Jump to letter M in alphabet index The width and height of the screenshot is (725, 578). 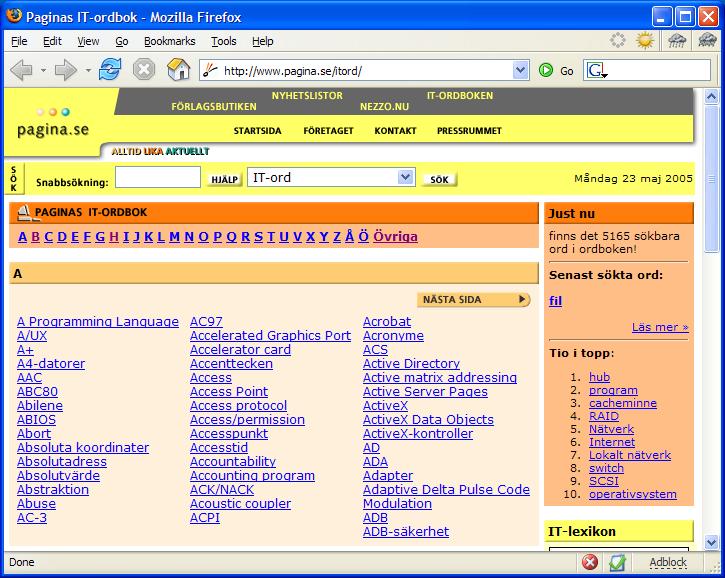pyautogui.click(x=174, y=237)
